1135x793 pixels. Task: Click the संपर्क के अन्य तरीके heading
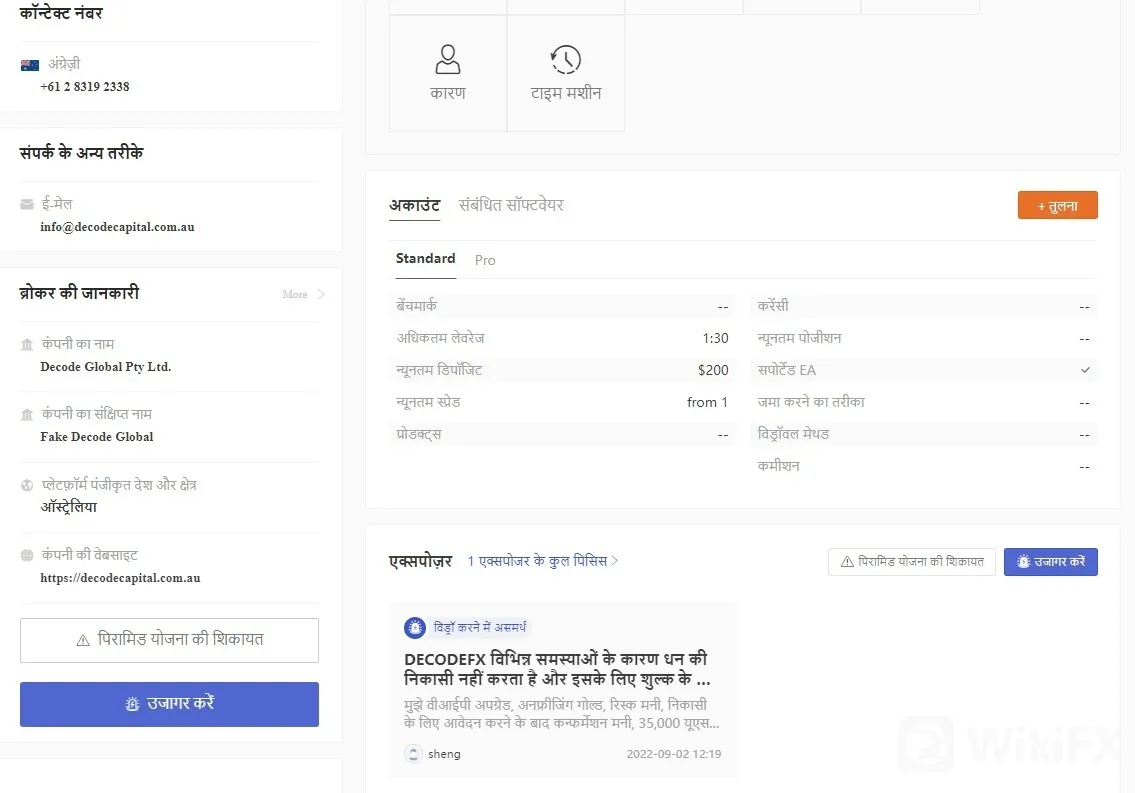click(82, 153)
